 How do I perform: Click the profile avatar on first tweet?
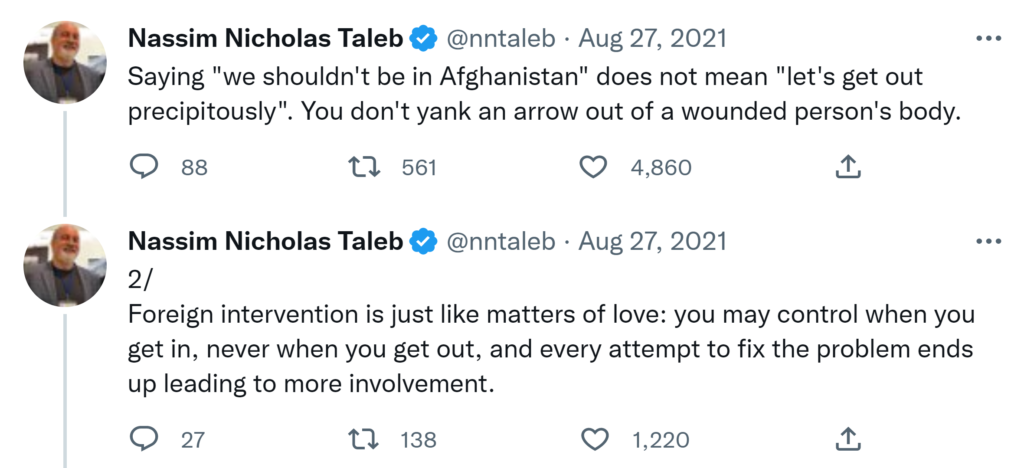pyautogui.click(x=65, y=62)
